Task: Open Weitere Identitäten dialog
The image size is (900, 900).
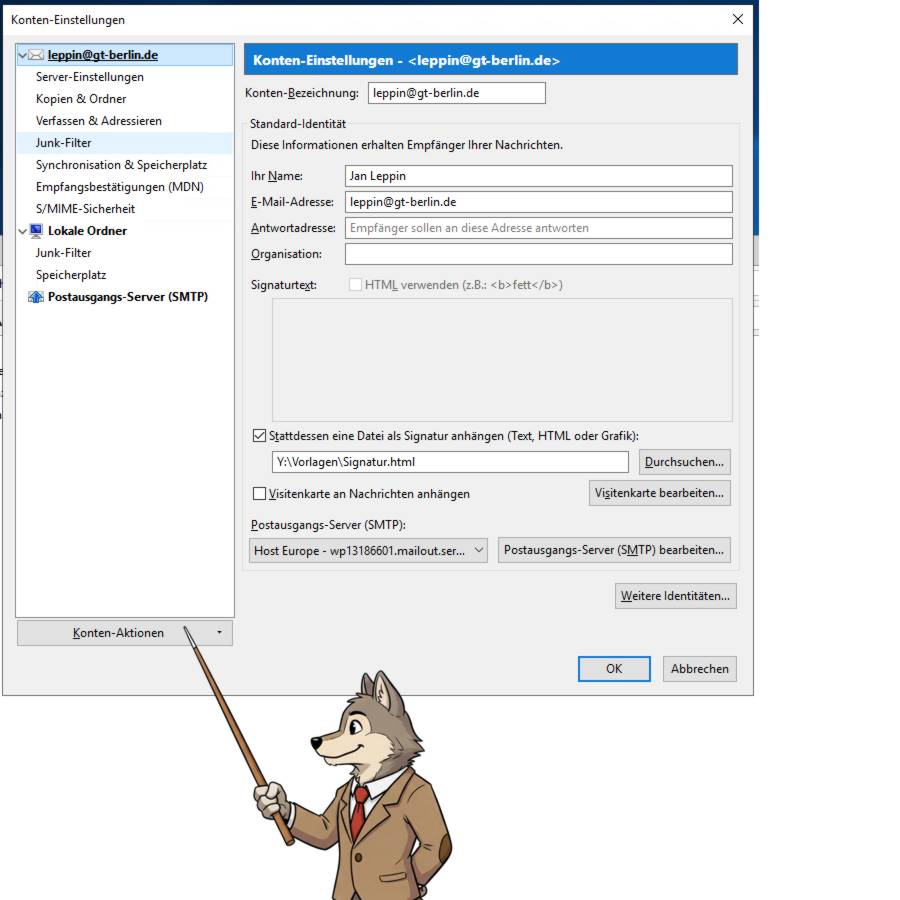Action: (x=676, y=596)
